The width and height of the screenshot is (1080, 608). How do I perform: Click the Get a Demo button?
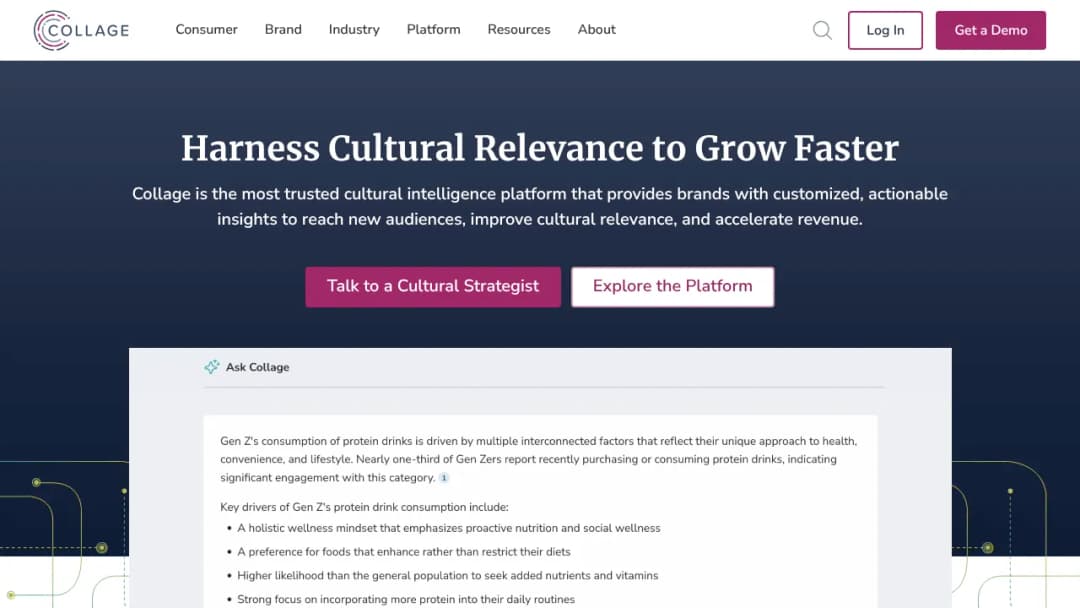pyautogui.click(x=990, y=30)
